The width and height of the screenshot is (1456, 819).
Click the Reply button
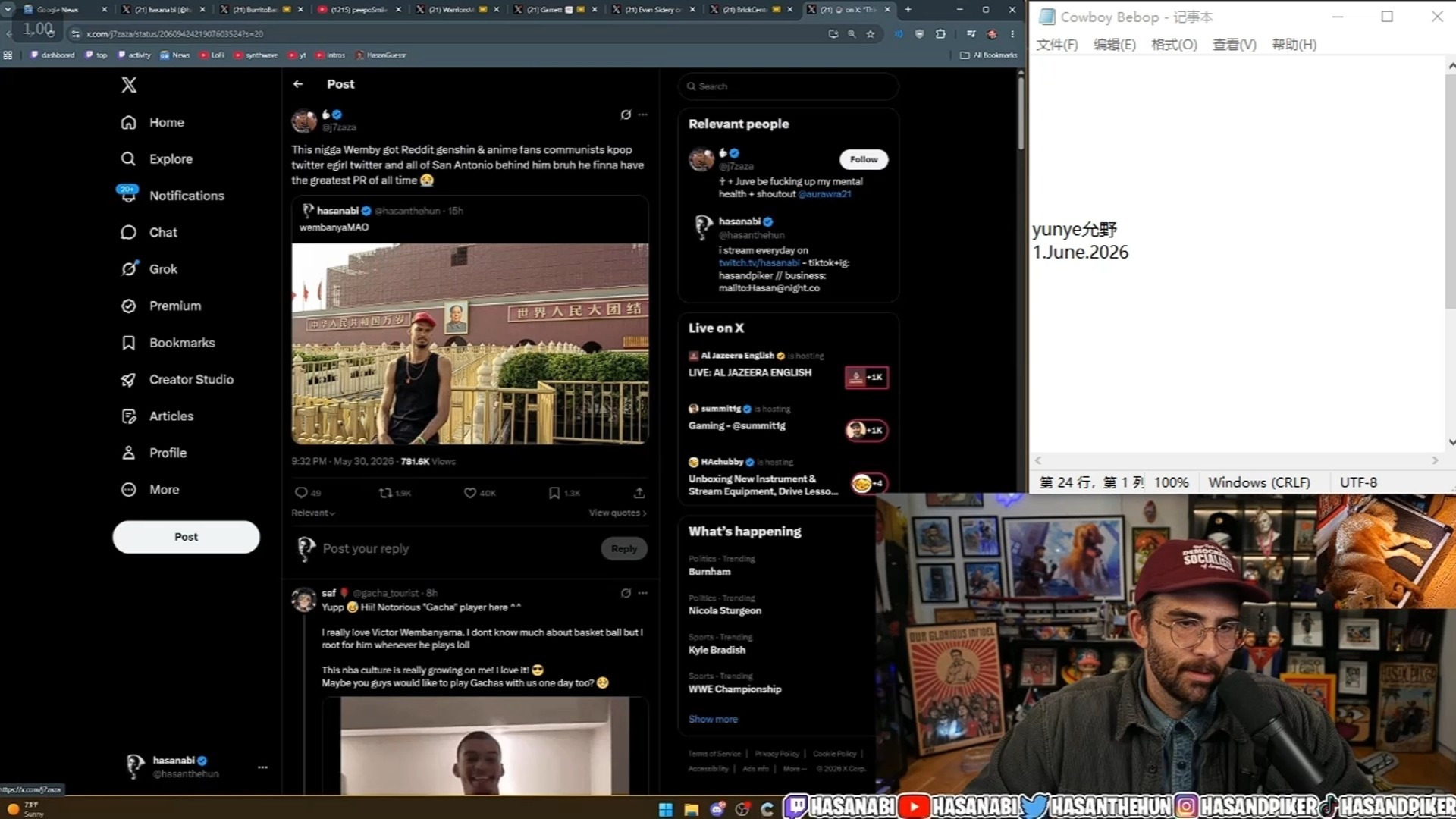point(624,549)
